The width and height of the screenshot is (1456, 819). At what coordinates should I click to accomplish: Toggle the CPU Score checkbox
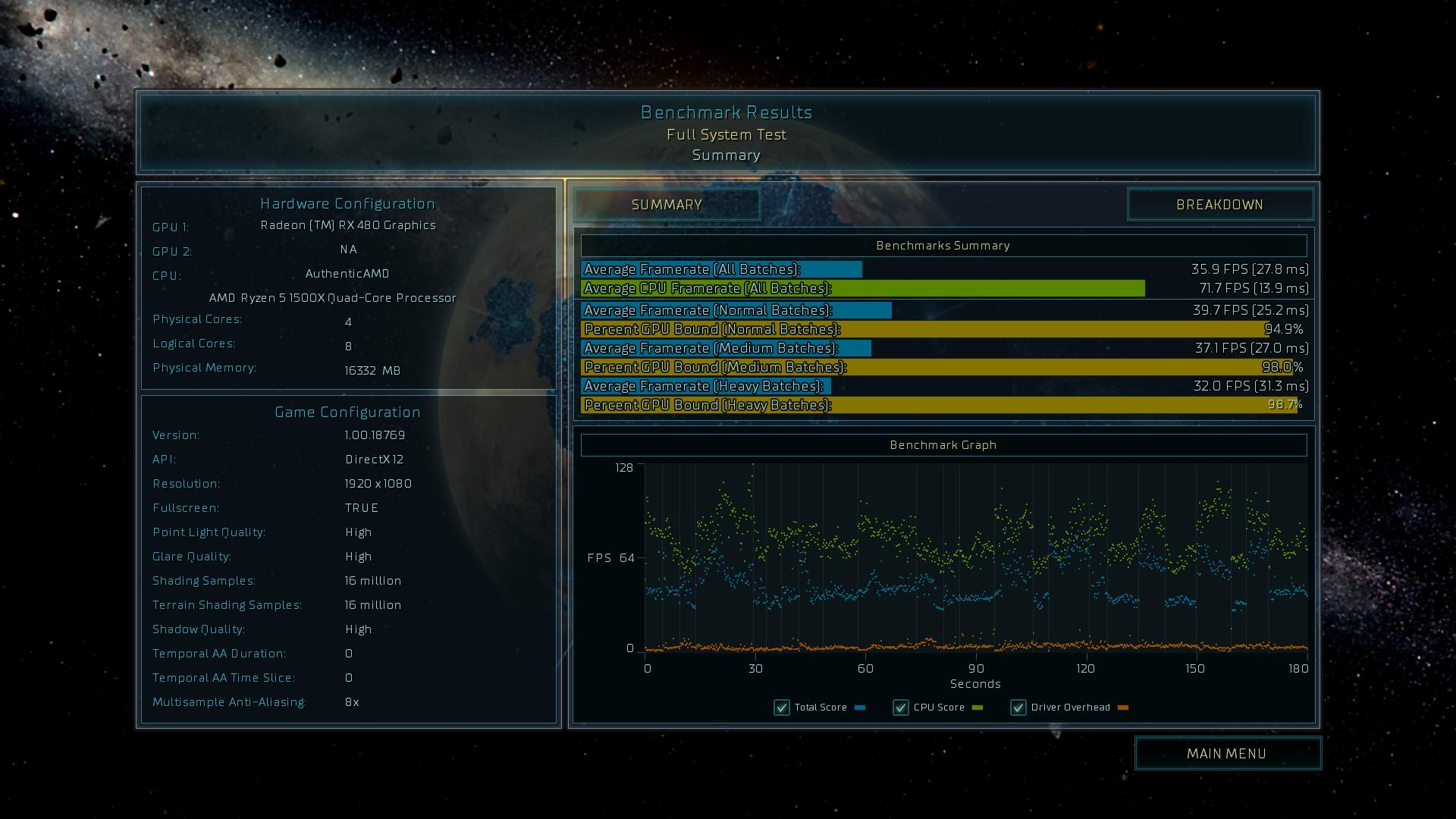(x=901, y=708)
